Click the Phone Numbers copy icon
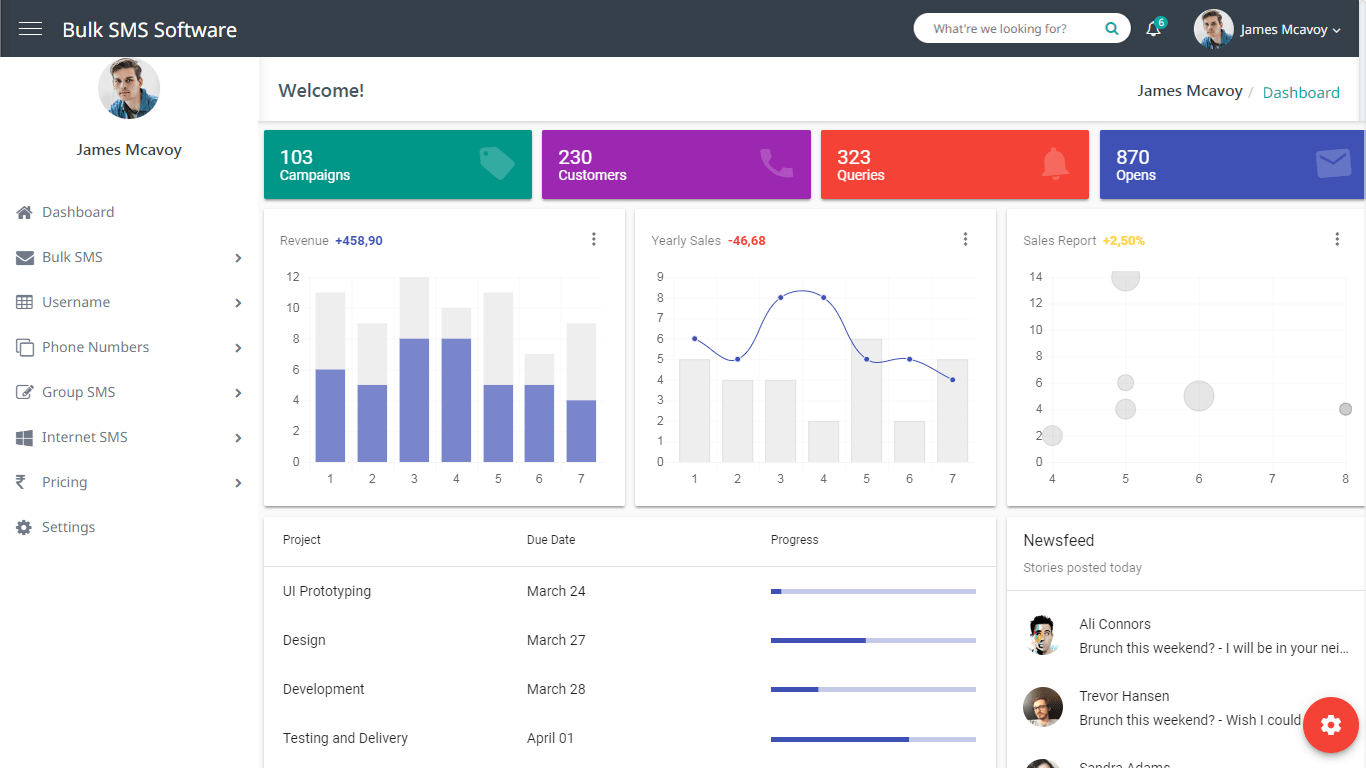Viewport: 1366px width, 768px height. point(24,347)
